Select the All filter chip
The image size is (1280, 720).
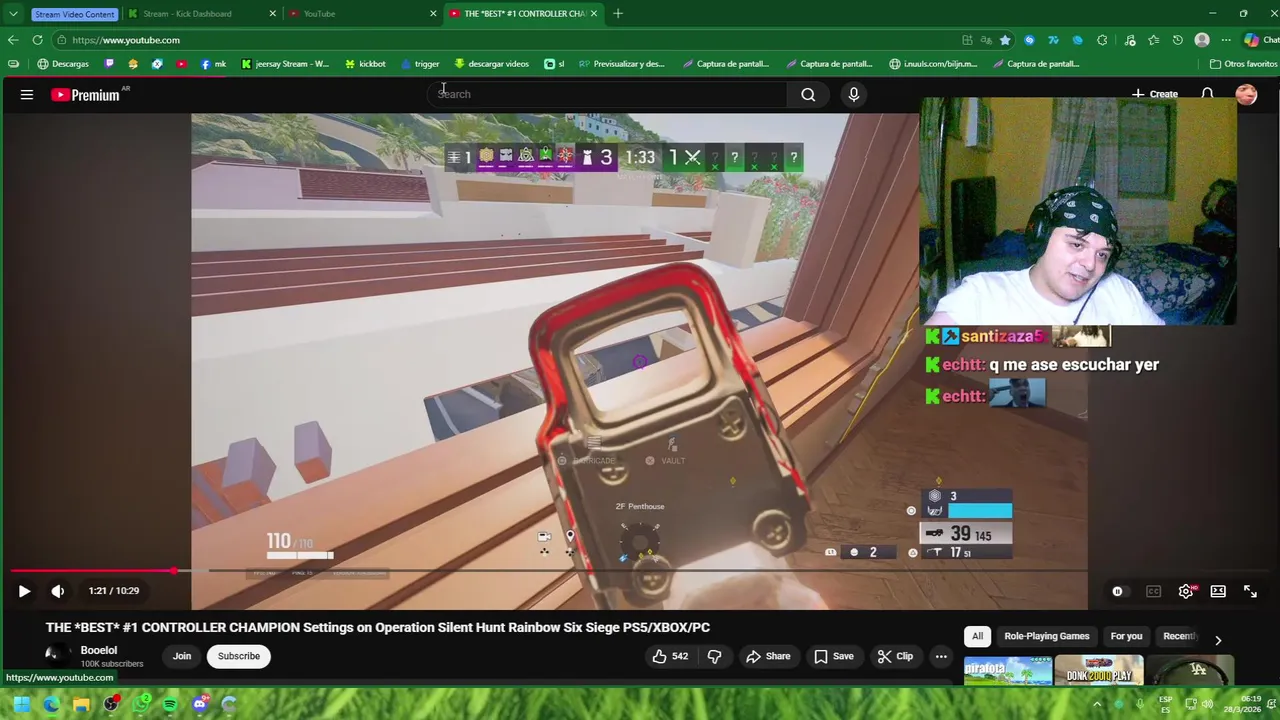[977, 636]
